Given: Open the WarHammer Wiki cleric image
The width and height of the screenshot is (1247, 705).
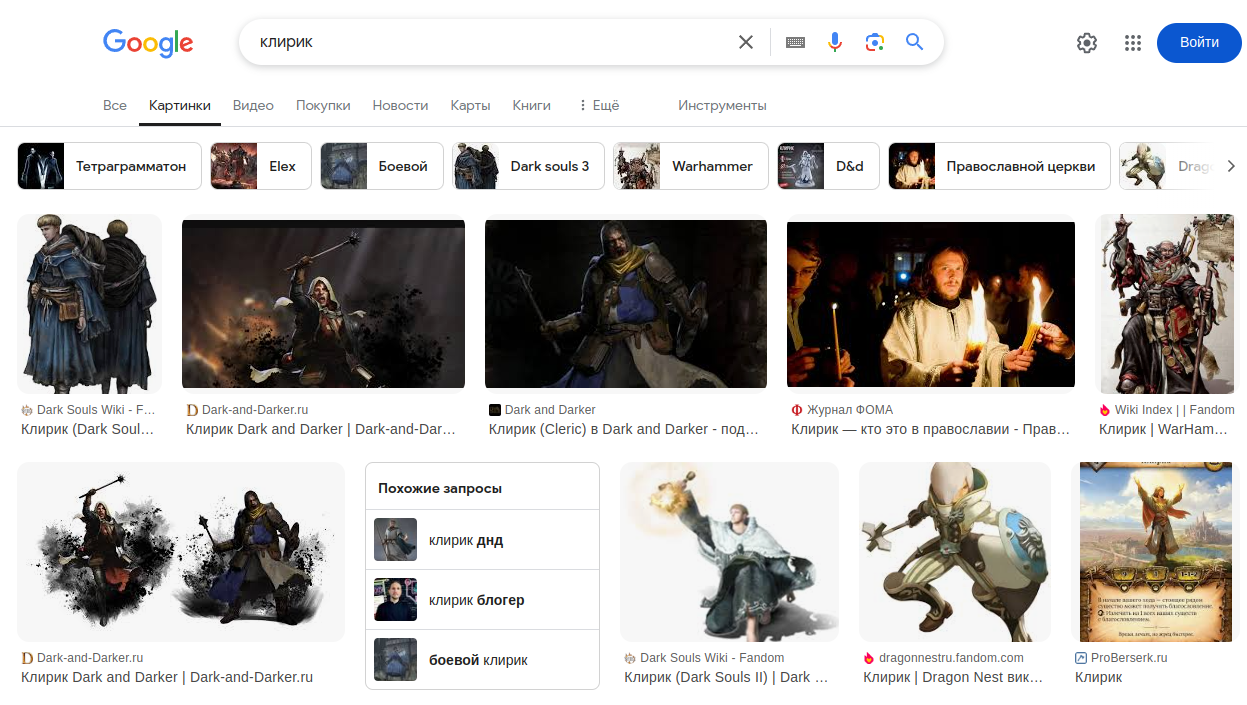Looking at the screenshot, I should tap(1167, 304).
